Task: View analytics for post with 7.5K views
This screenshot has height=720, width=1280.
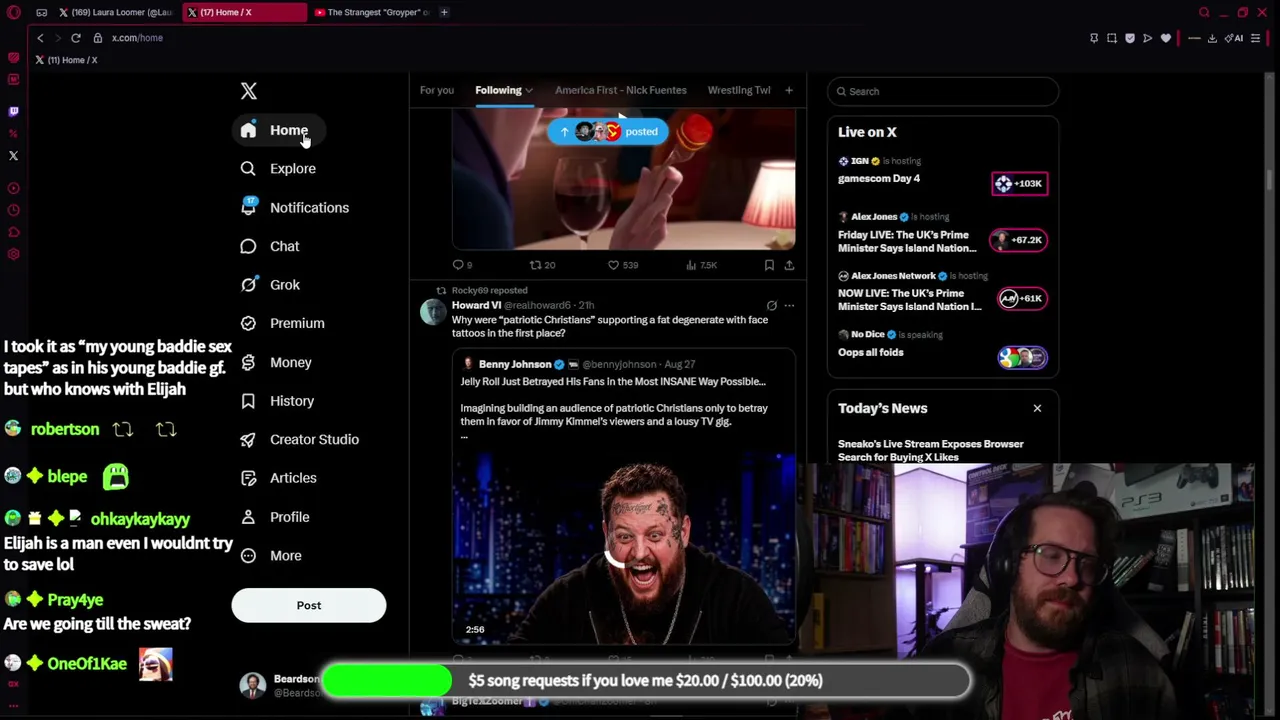Action: click(702, 265)
